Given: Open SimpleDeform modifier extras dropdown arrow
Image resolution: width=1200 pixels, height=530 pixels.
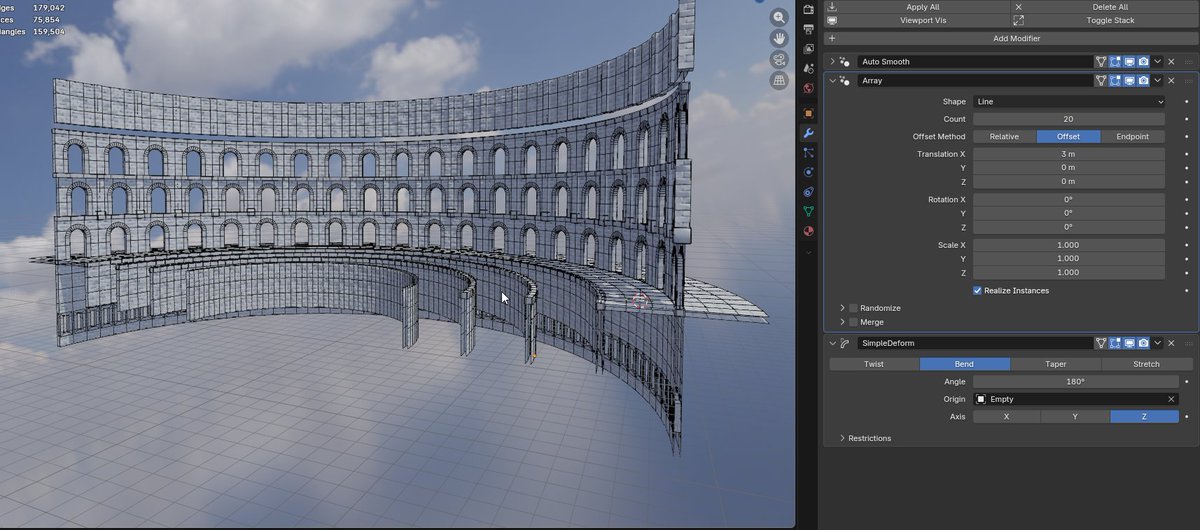Looking at the screenshot, I should click(x=1157, y=343).
